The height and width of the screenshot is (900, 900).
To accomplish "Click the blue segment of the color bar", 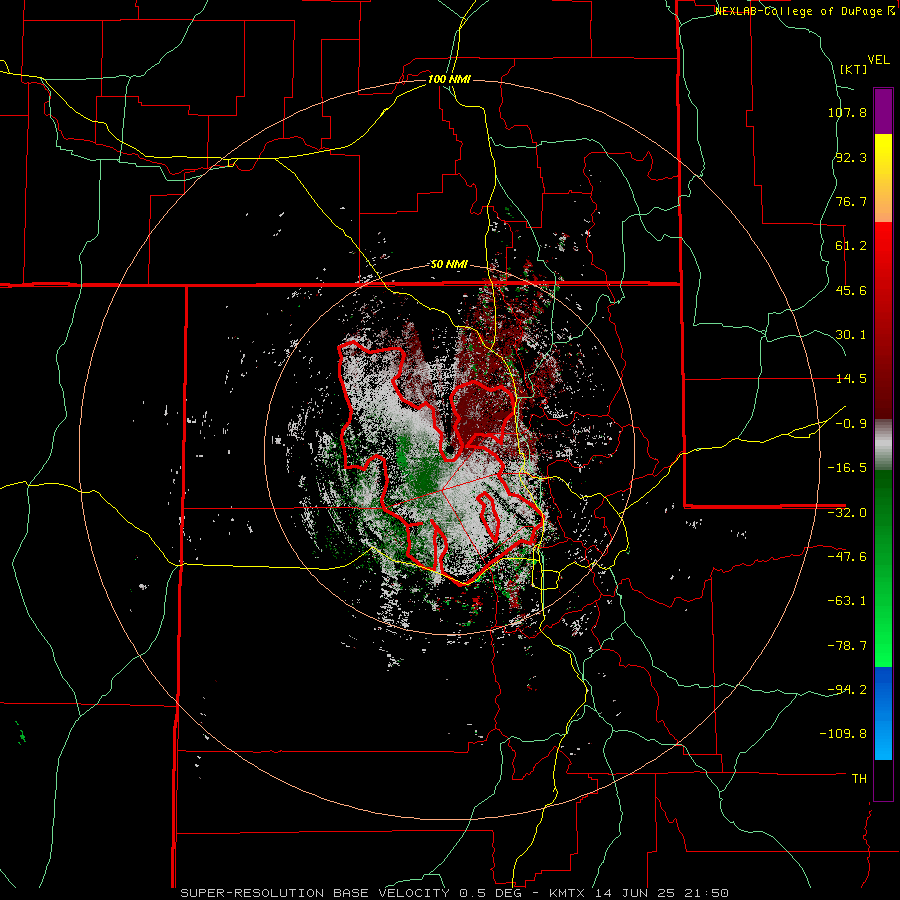I will click(x=883, y=713).
